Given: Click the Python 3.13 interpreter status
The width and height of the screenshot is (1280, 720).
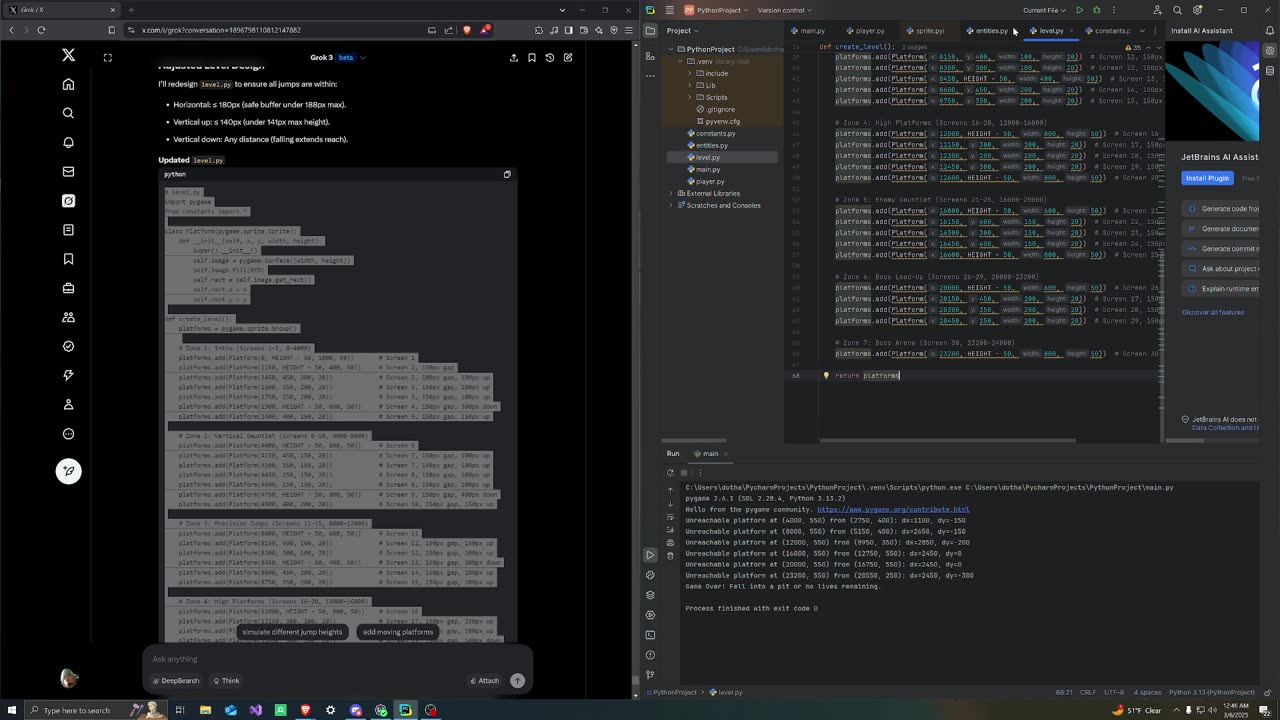Looking at the screenshot, I should pos(1211,692).
